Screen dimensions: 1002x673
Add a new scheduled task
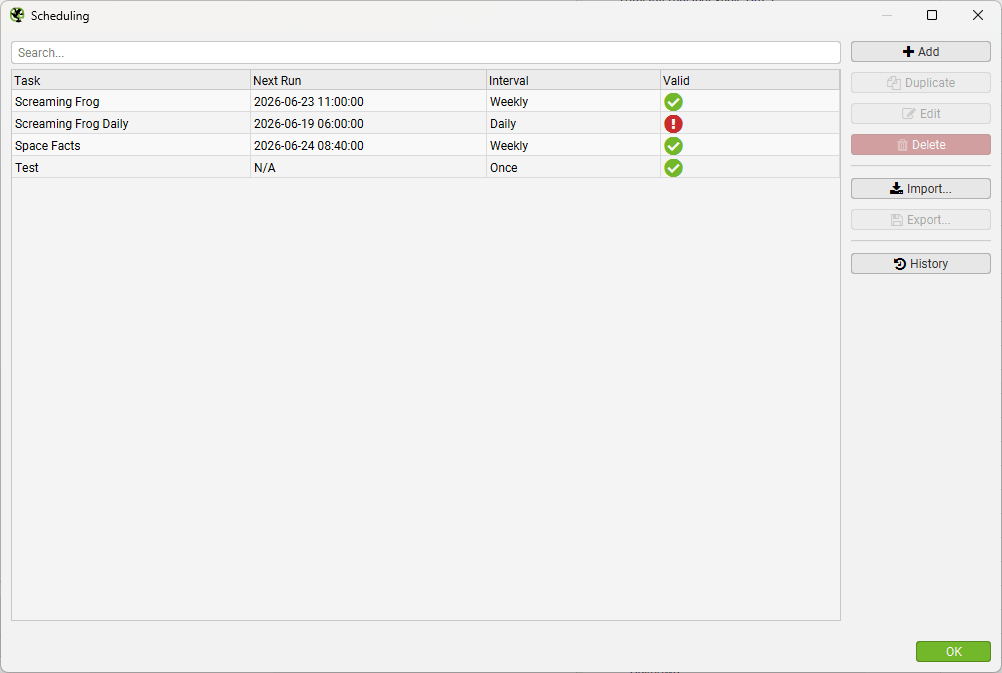click(920, 52)
